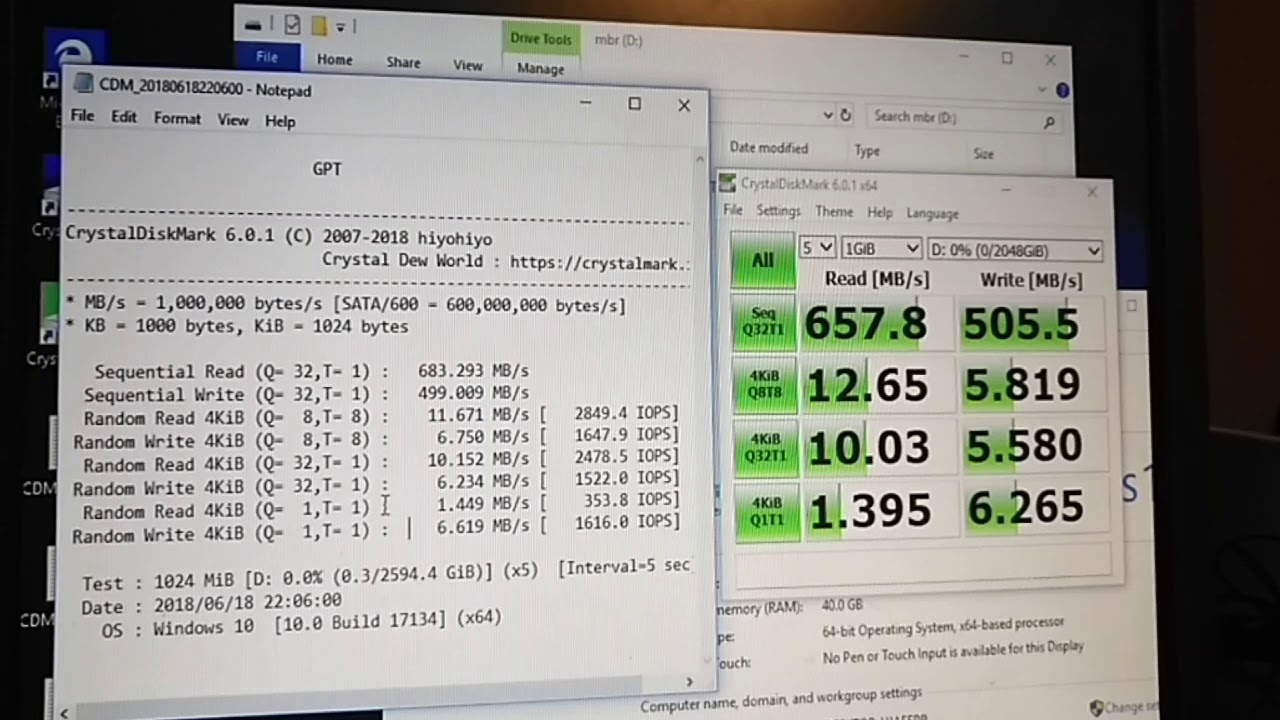The width and height of the screenshot is (1280, 720).
Task: Start the 4KiB Q1T1 benchmark
Action: click(x=767, y=512)
